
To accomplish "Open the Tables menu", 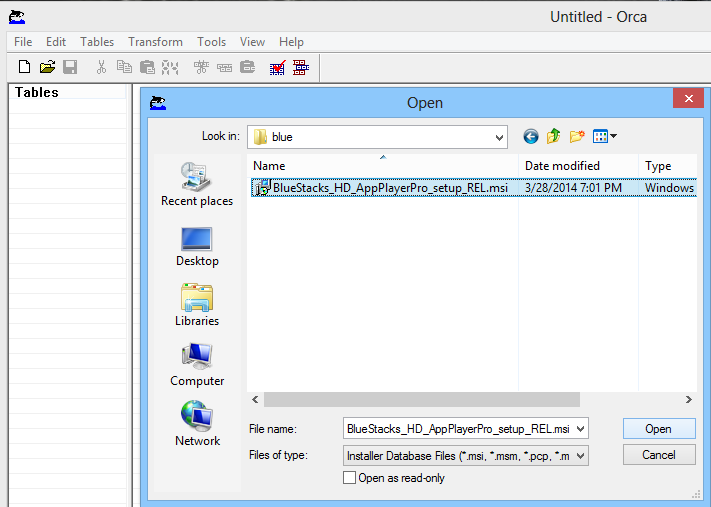I will tap(97, 42).
